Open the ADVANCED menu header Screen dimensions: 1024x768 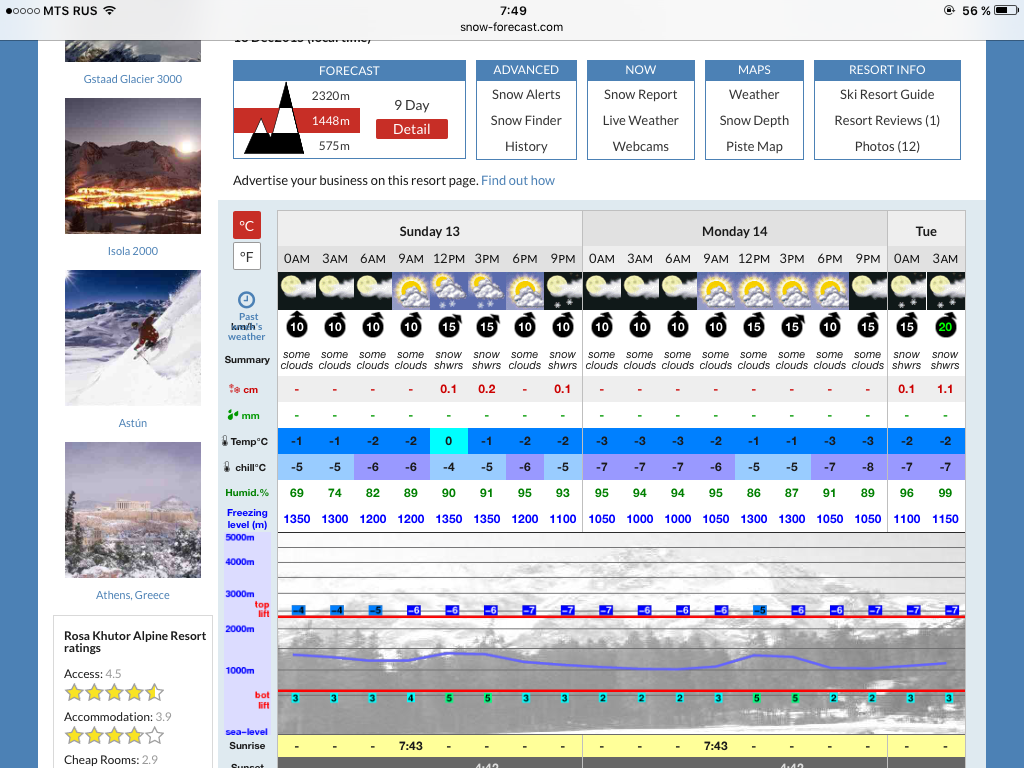tap(526, 70)
